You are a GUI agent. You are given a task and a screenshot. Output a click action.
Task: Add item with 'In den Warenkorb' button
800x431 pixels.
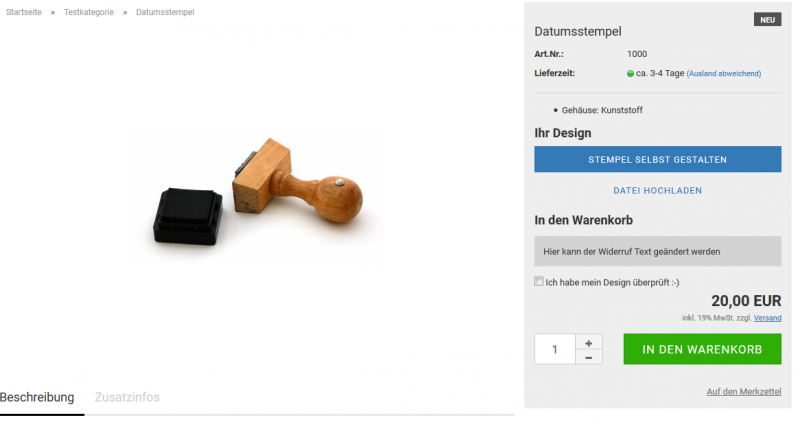pos(702,349)
